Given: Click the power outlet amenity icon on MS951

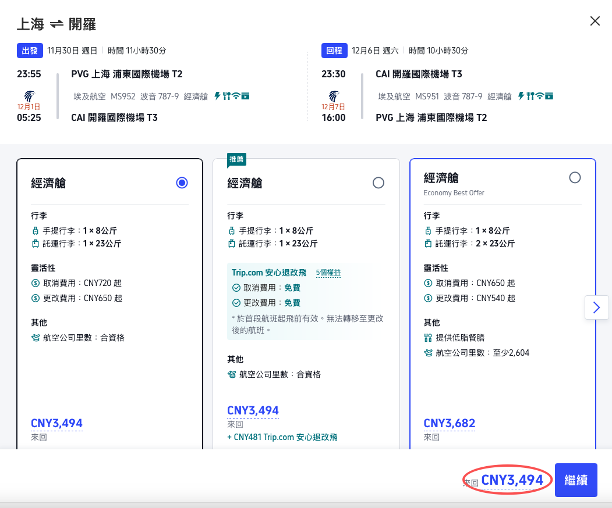Looking at the screenshot, I should coord(521,96).
